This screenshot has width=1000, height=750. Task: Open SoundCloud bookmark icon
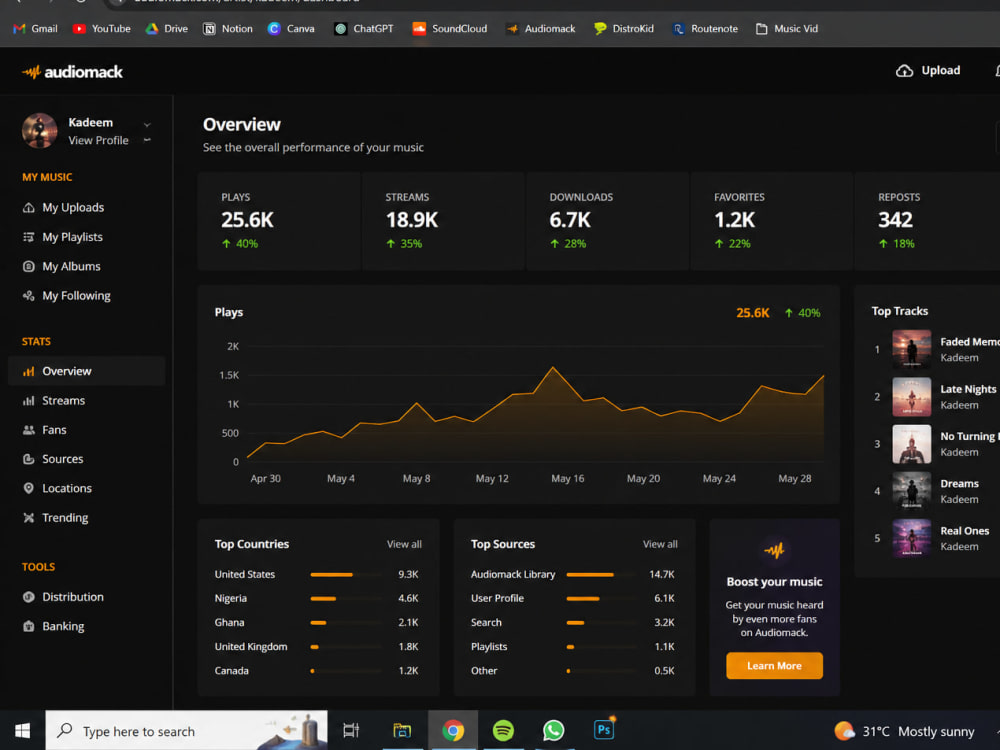419,29
